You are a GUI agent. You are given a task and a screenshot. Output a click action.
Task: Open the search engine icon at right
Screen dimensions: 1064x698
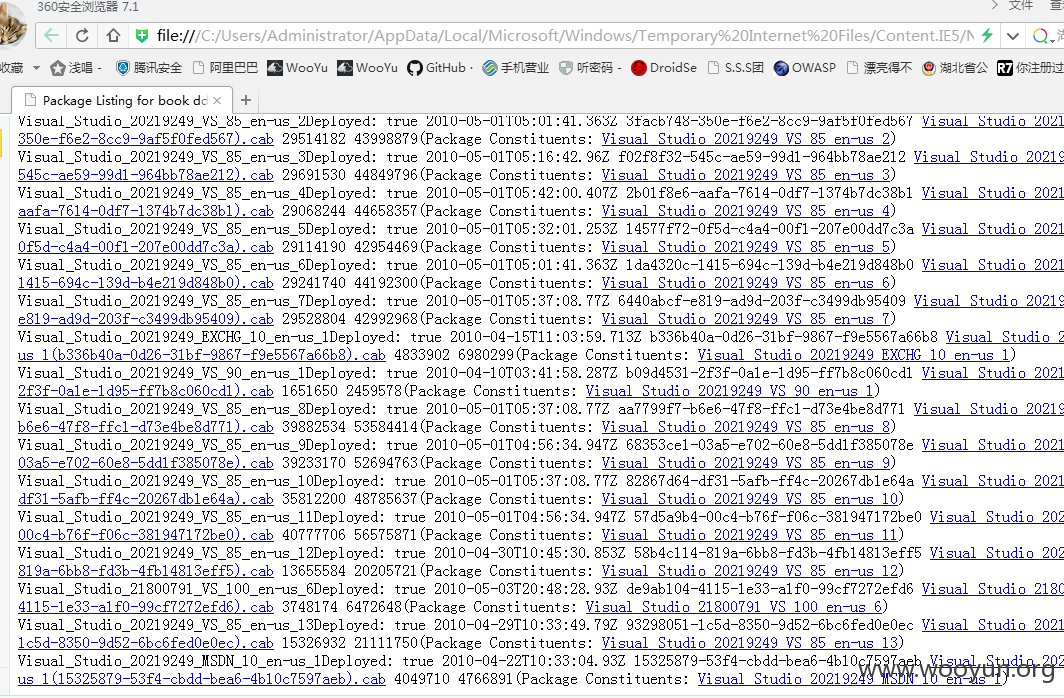tap(1040, 36)
